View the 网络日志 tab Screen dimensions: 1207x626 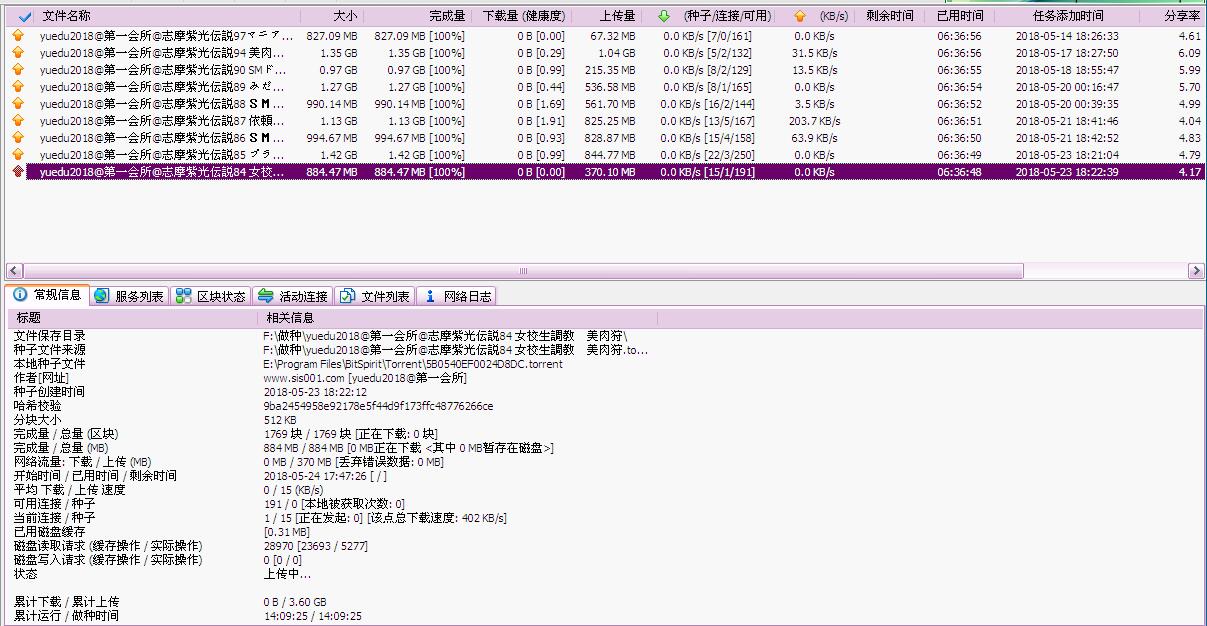point(456,296)
